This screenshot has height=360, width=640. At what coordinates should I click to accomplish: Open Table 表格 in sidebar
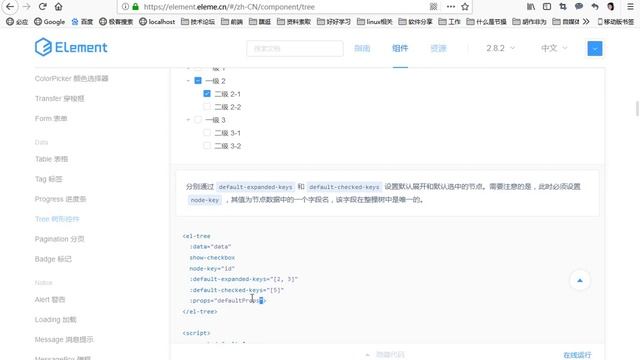coord(51,159)
